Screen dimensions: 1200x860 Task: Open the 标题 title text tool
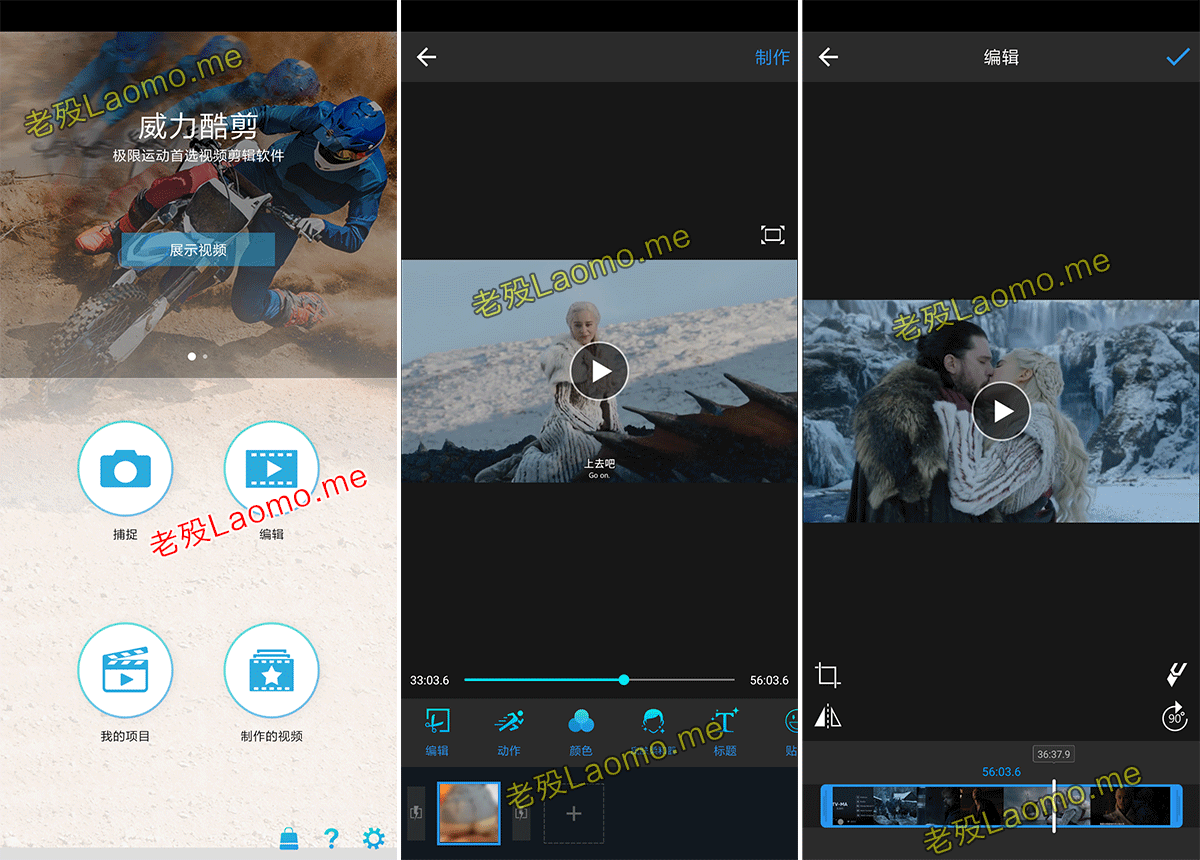pos(725,732)
